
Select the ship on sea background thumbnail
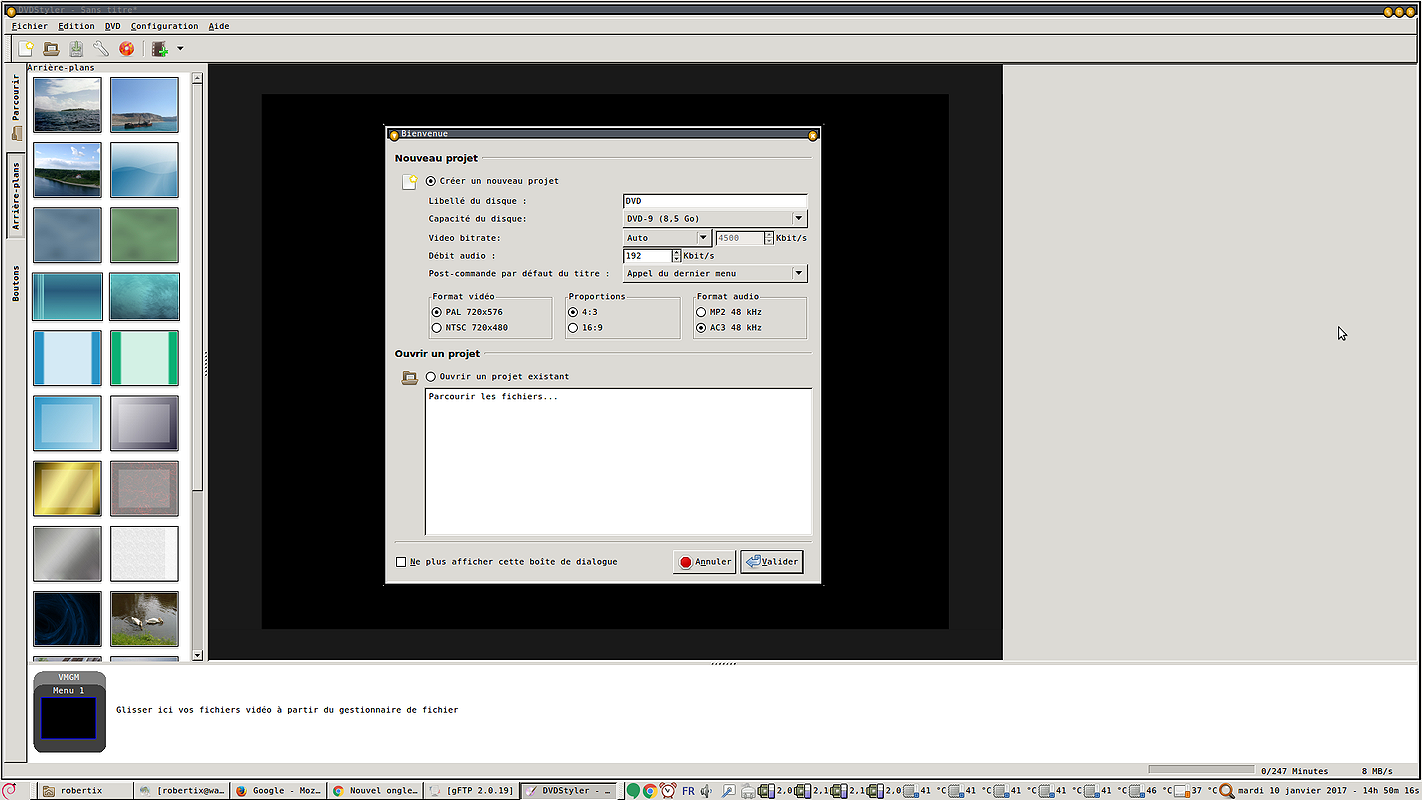(x=144, y=105)
